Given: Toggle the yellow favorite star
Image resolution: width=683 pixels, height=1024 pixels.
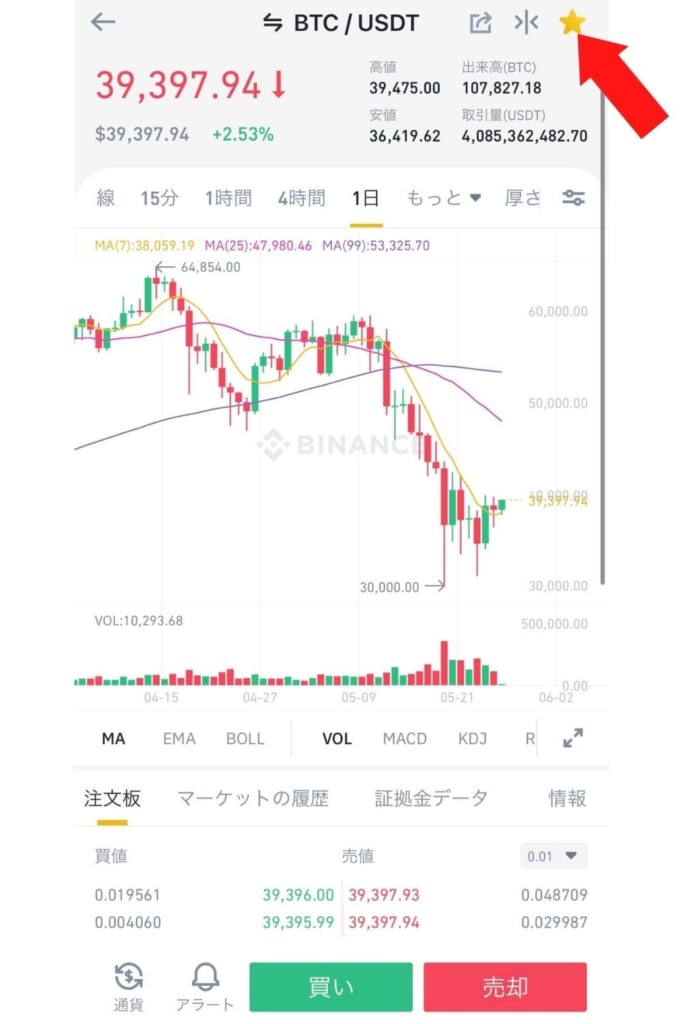Looking at the screenshot, I should [x=572, y=22].
